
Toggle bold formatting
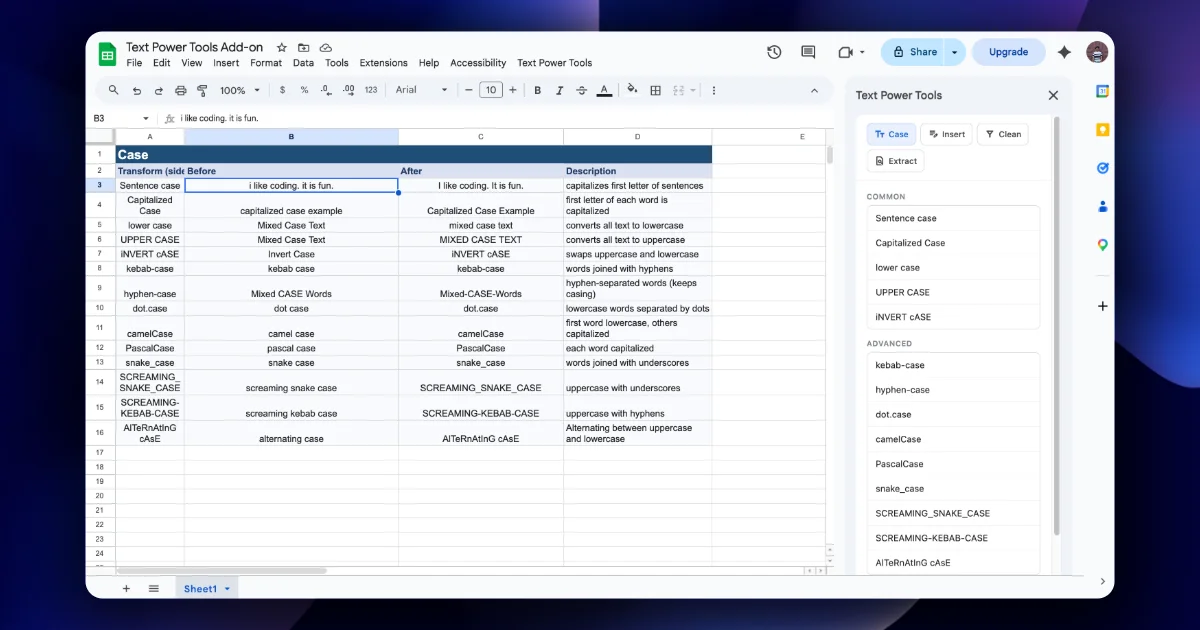537,90
